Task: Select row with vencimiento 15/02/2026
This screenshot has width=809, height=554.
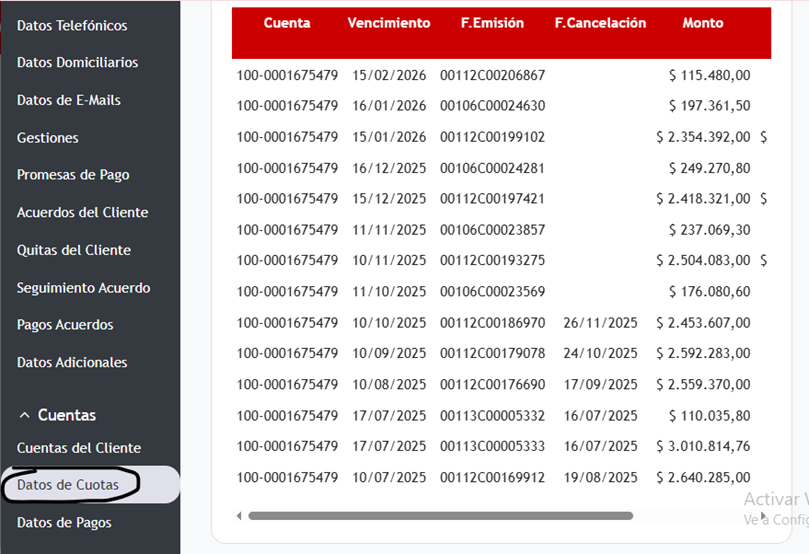Action: click(x=388, y=75)
